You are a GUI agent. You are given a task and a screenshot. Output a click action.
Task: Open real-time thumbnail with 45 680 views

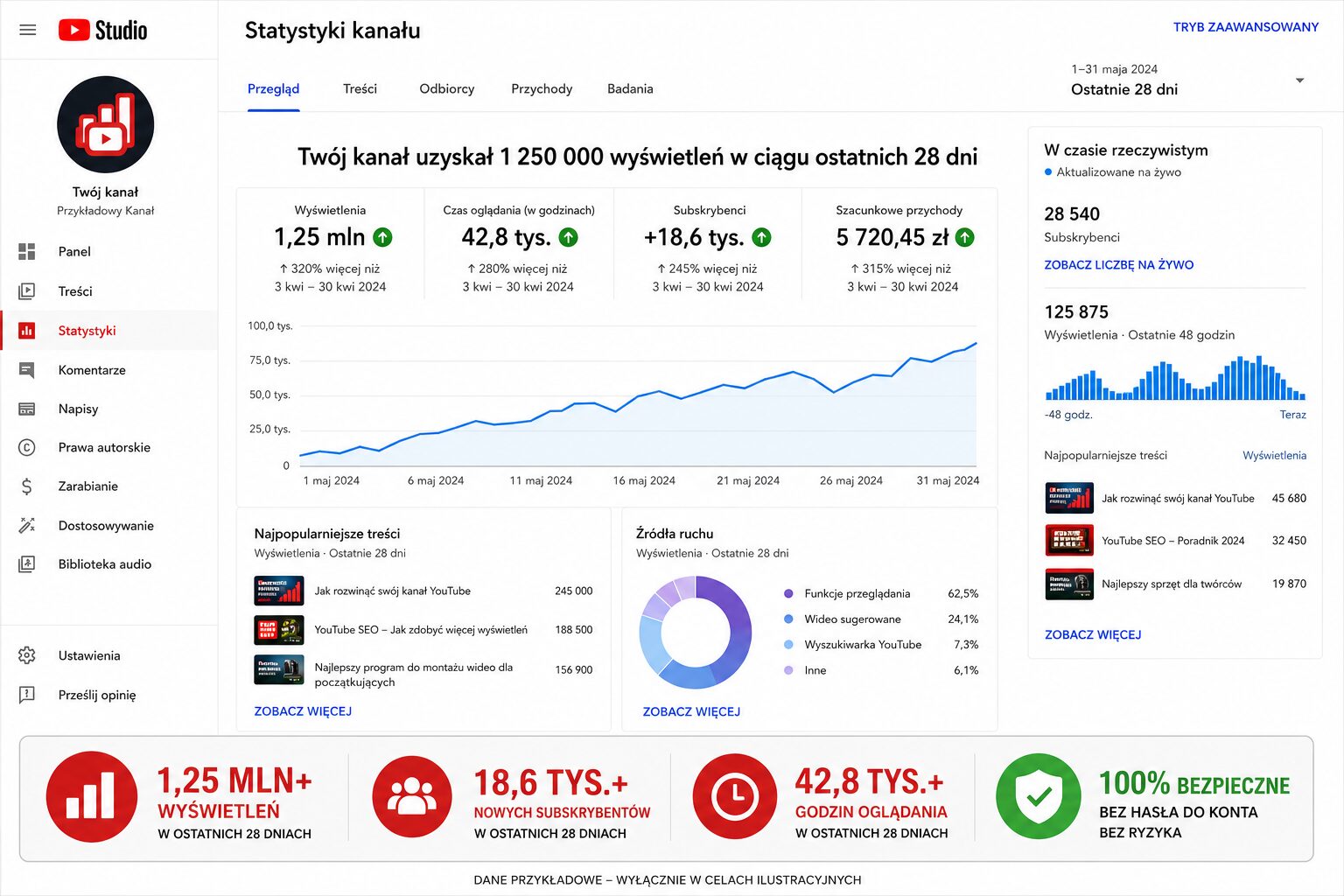[x=1069, y=498]
